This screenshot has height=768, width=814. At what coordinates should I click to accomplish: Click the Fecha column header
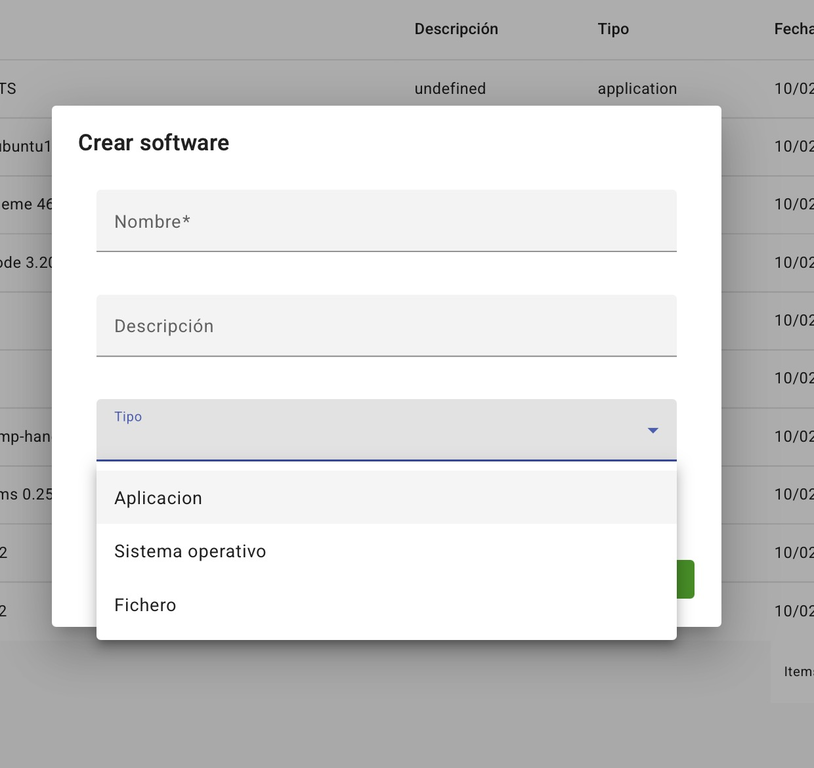793,29
